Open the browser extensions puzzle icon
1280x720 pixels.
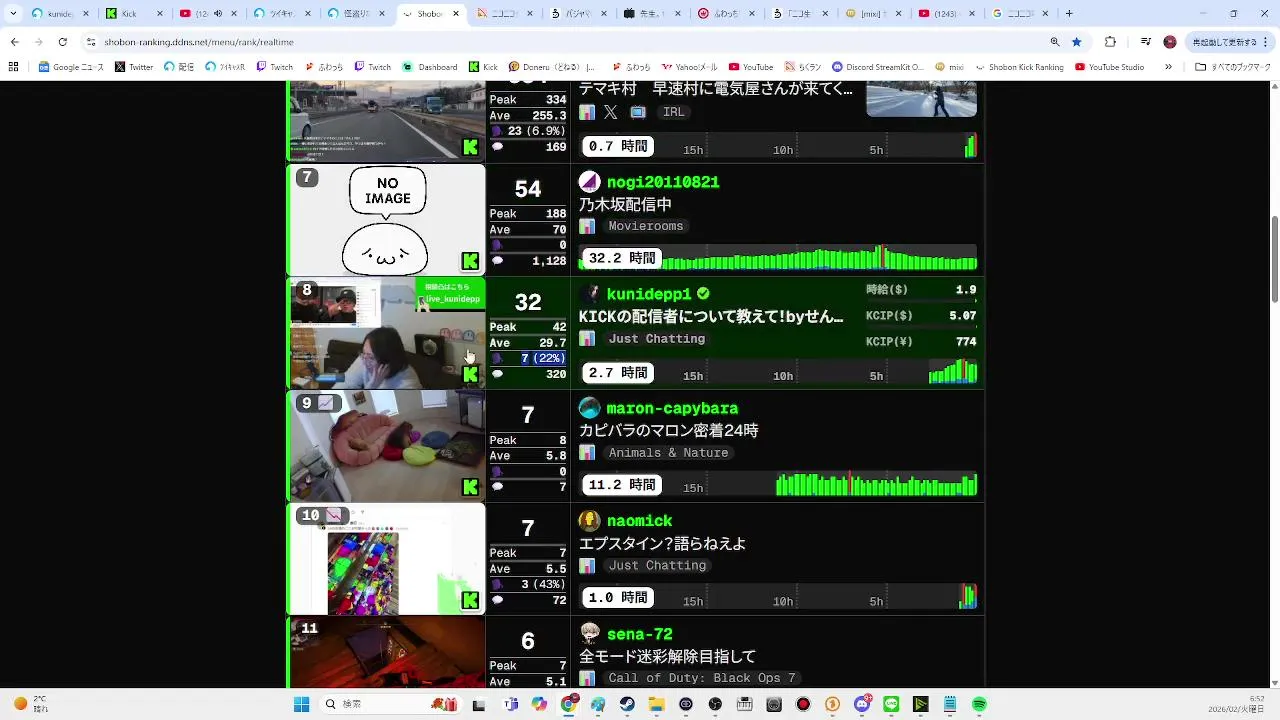(1110, 42)
